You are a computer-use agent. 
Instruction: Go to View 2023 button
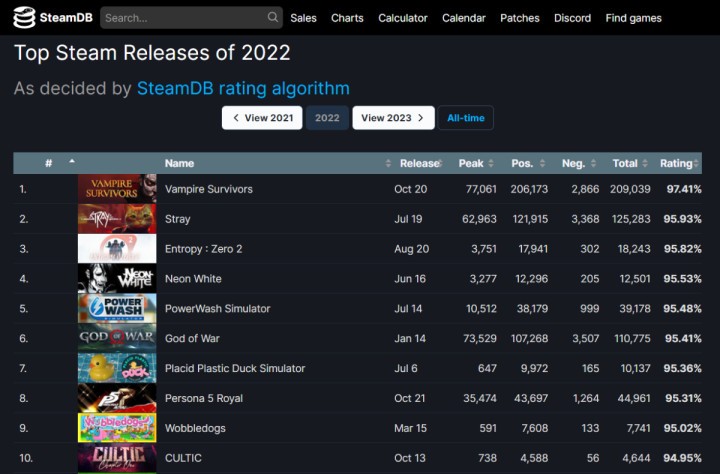point(394,118)
